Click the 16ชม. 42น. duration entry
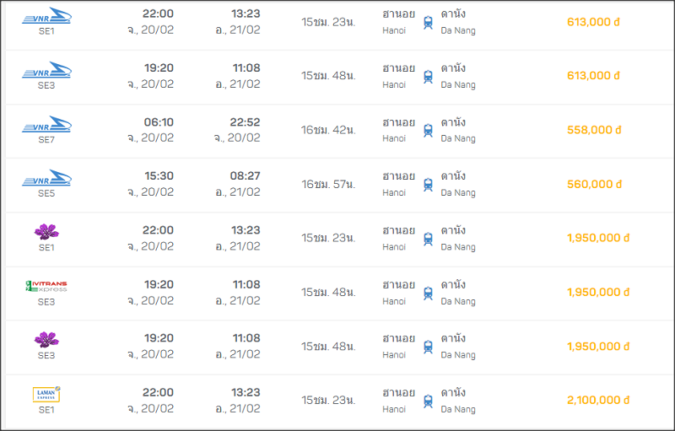Screen dimensions: 675x431 tap(328, 130)
